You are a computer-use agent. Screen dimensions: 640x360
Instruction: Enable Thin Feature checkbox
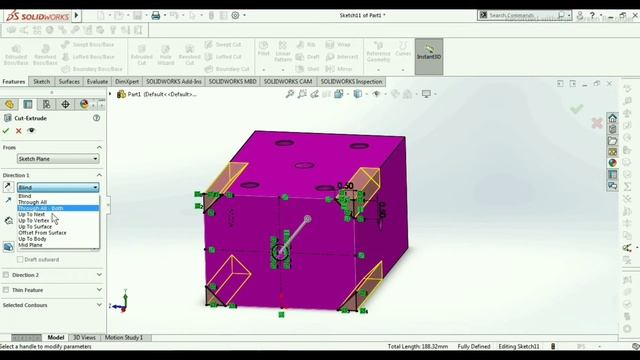click(6, 290)
